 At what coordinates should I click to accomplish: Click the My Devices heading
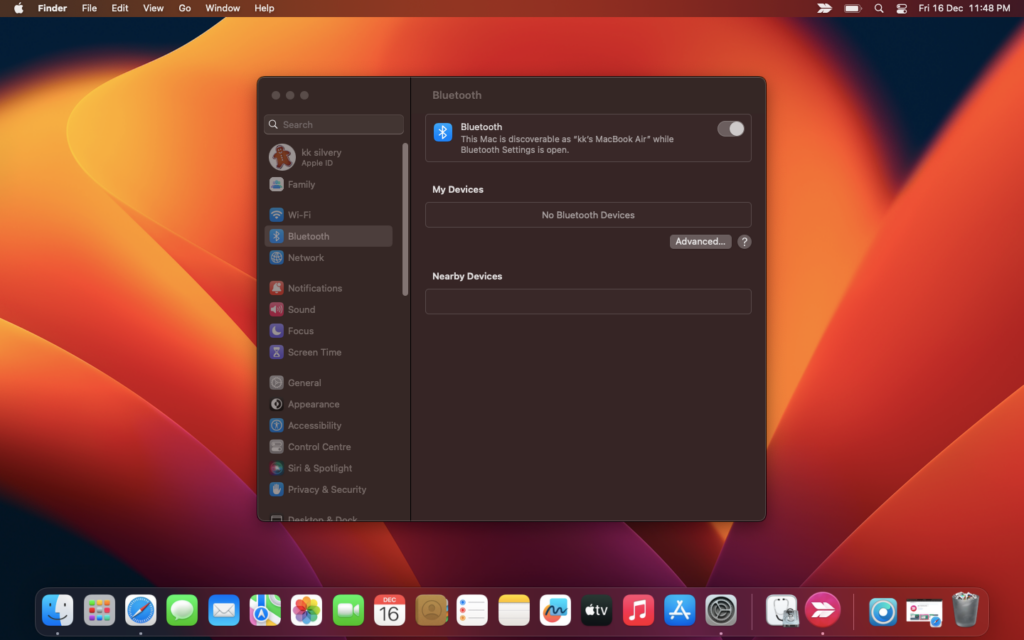458,189
